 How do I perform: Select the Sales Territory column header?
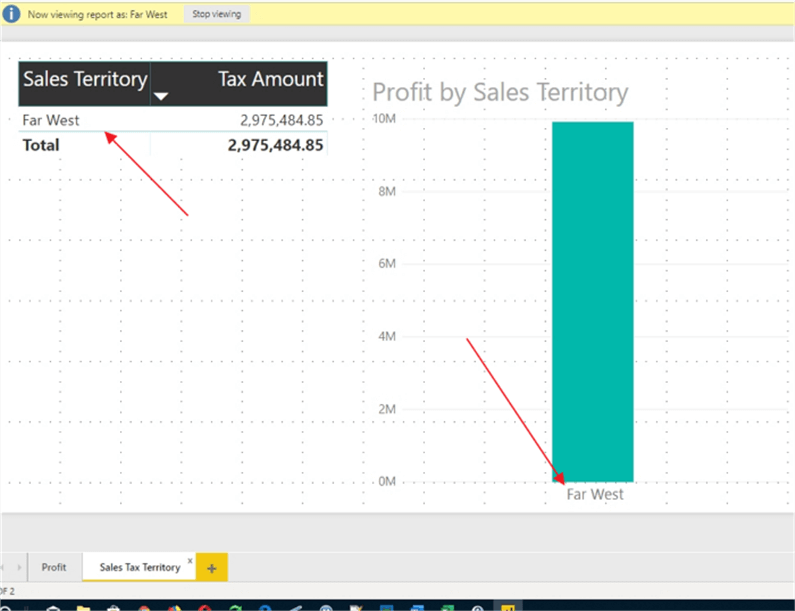(x=85, y=80)
